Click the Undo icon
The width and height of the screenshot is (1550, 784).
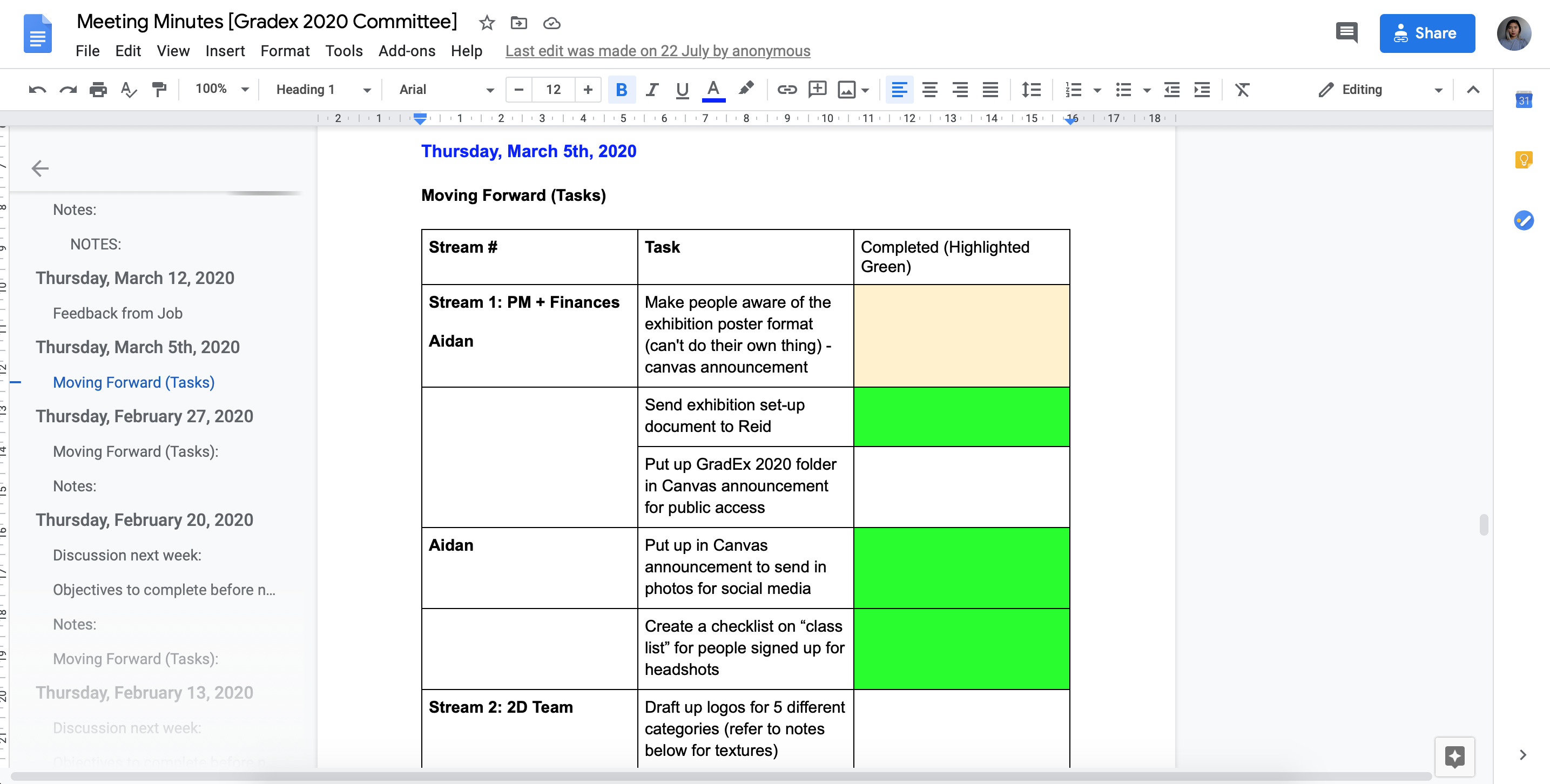click(37, 90)
